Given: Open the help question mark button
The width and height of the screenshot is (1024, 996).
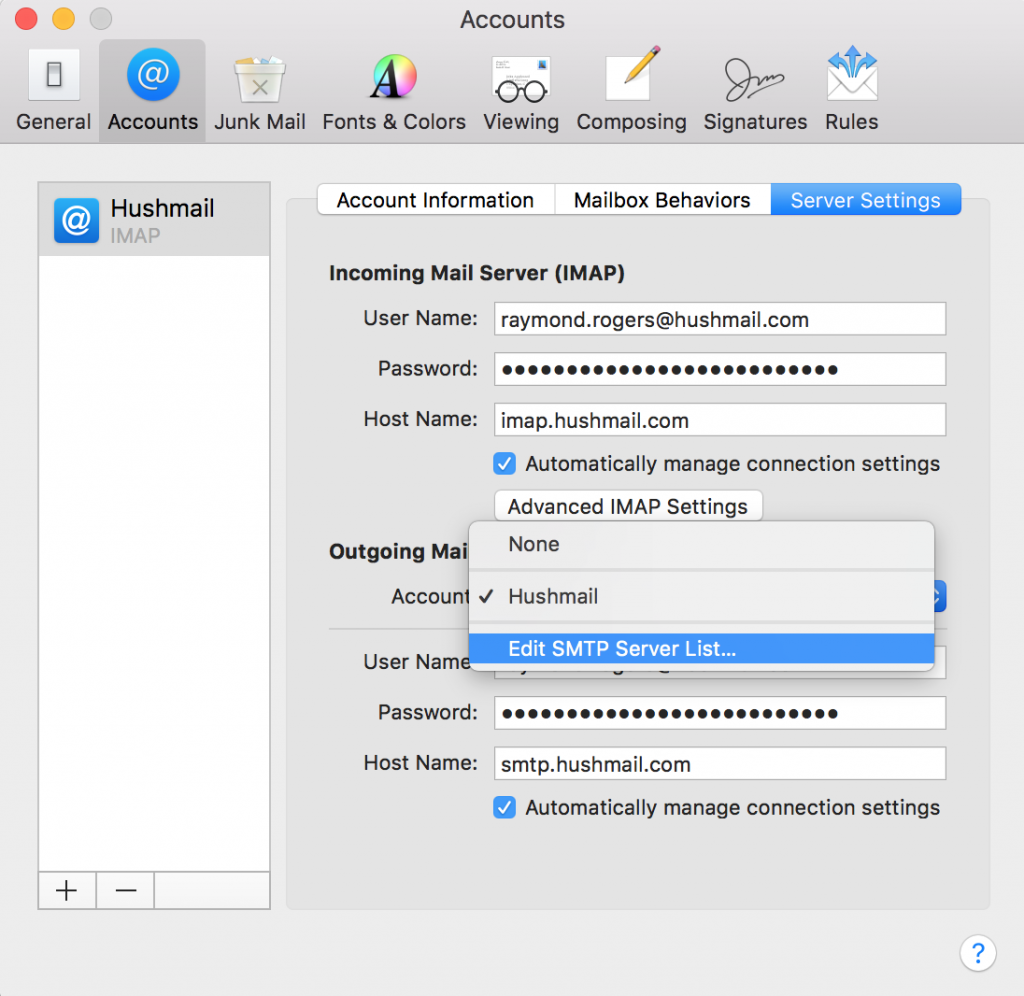Looking at the screenshot, I should 978,953.
